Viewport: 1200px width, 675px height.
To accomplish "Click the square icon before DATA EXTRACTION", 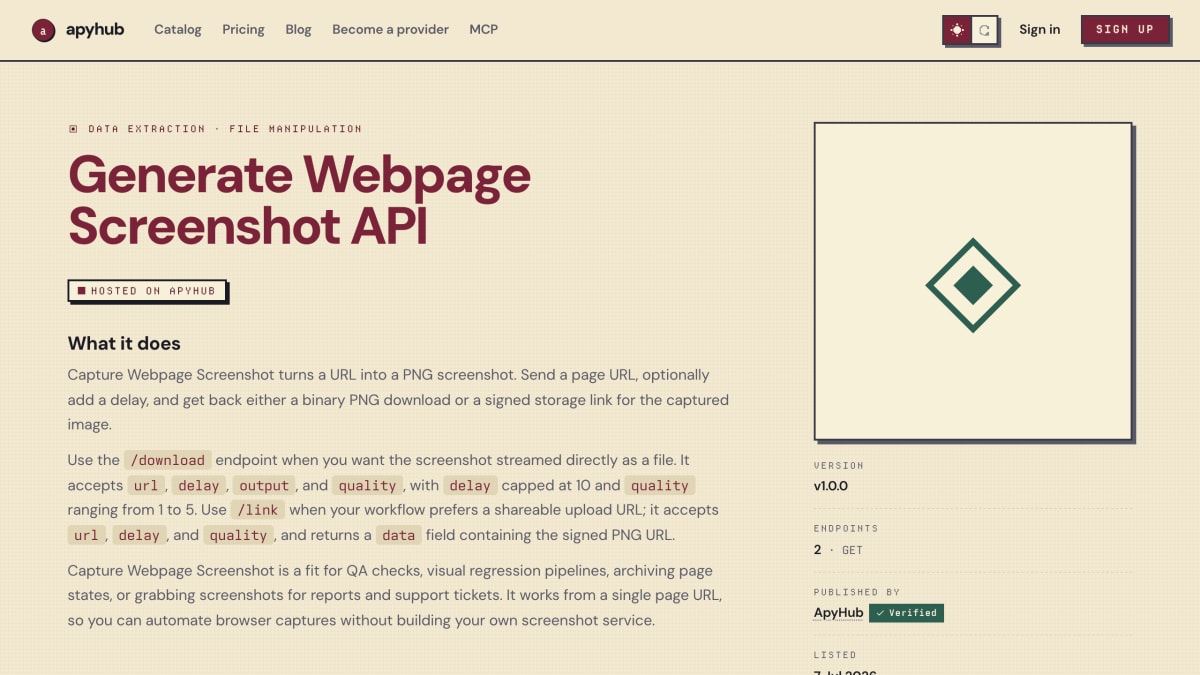I will coord(73,129).
